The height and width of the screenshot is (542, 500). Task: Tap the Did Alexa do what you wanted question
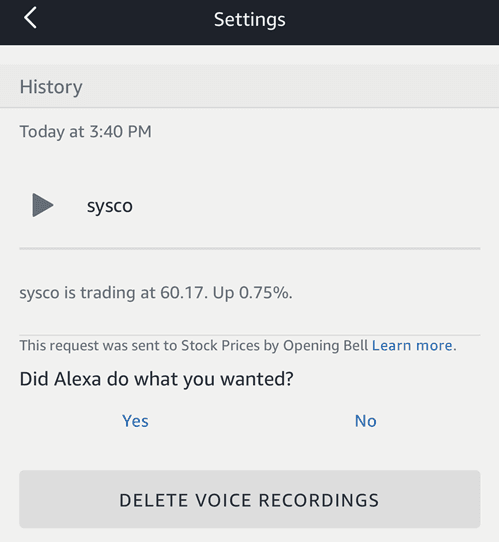156,379
